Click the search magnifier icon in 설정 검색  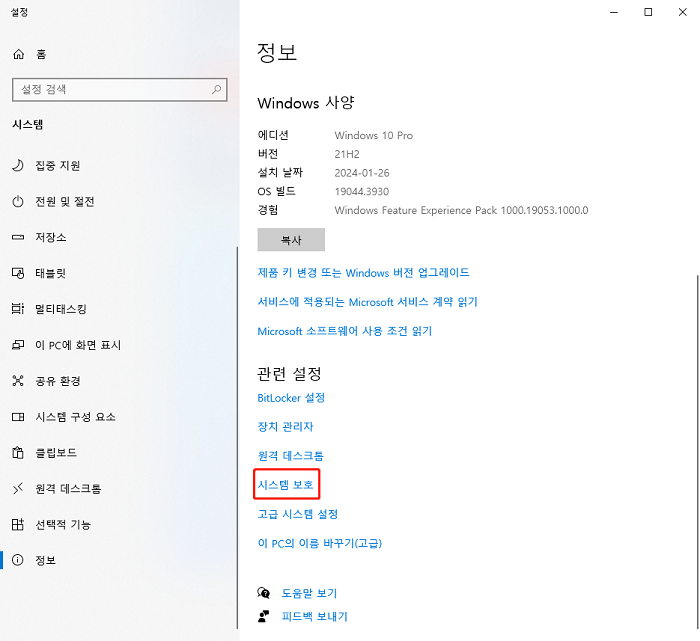coord(216,89)
